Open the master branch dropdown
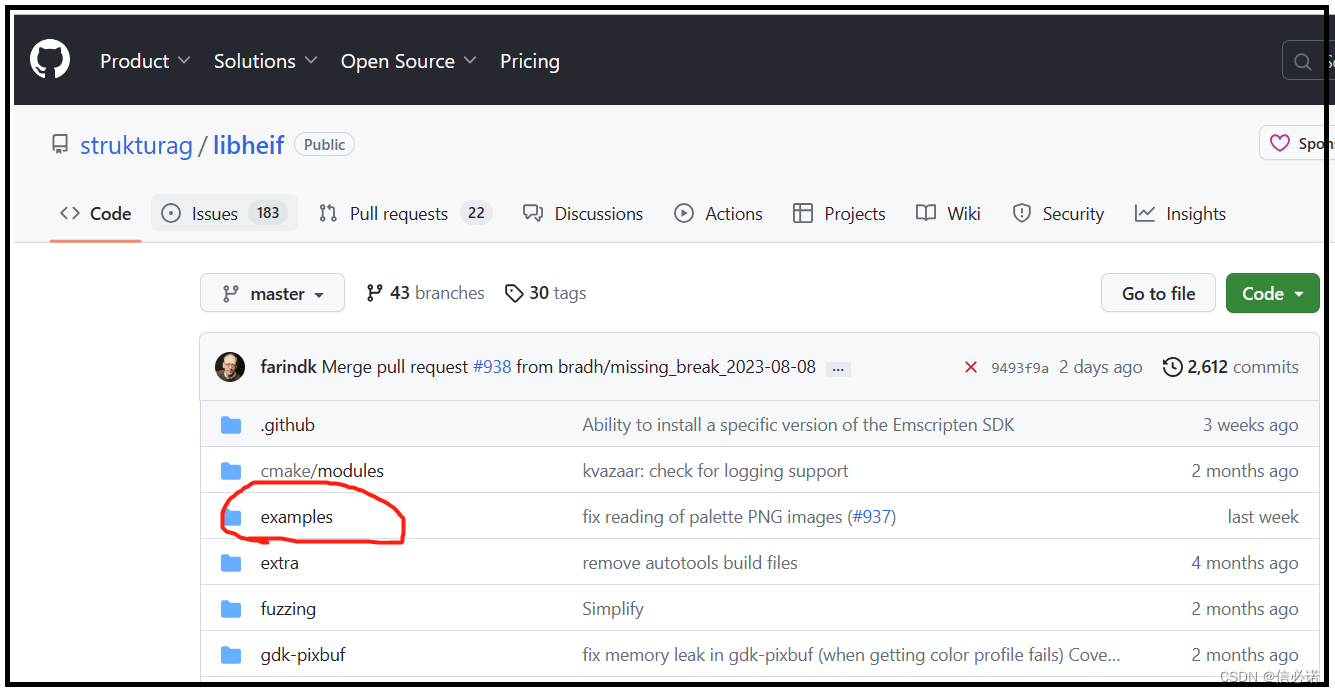This screenshot has width=1335, height=693. pyautogui.click(x=272, y=293)
